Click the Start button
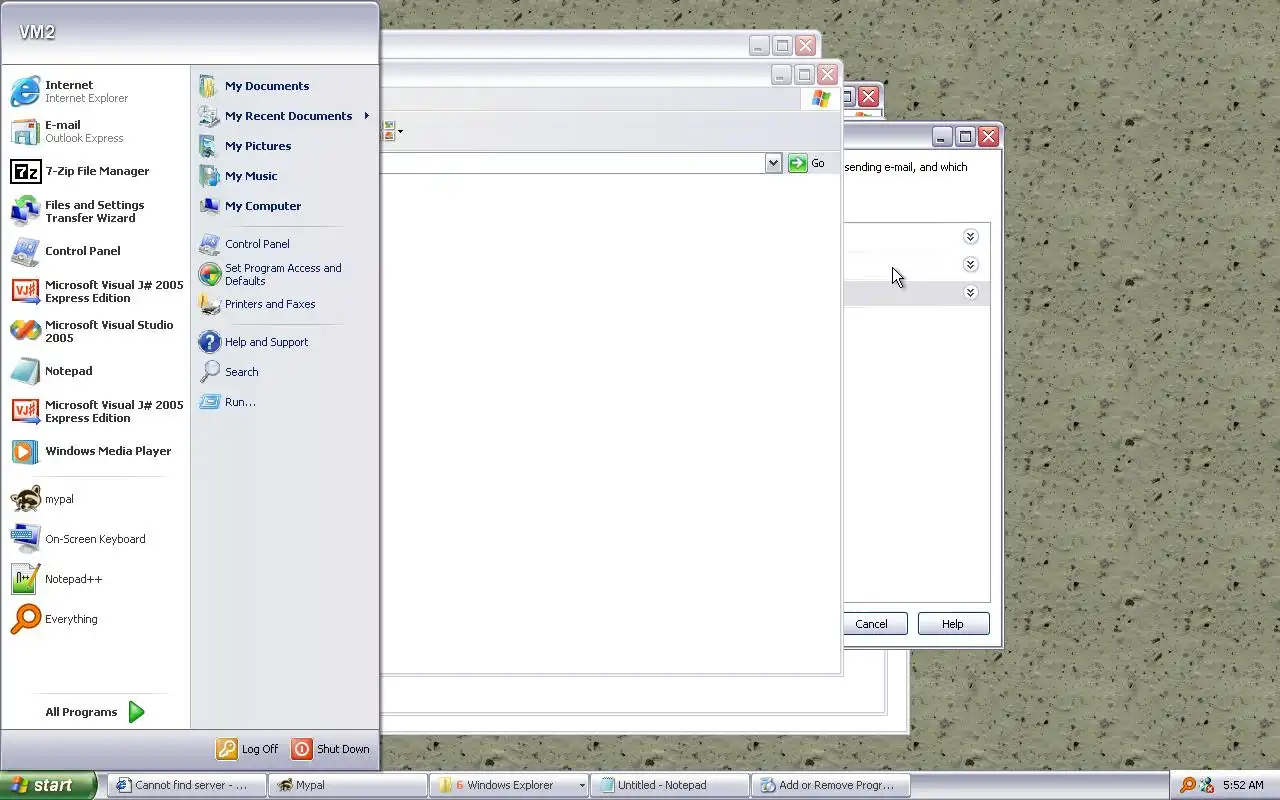 click(x=48, y=785)
